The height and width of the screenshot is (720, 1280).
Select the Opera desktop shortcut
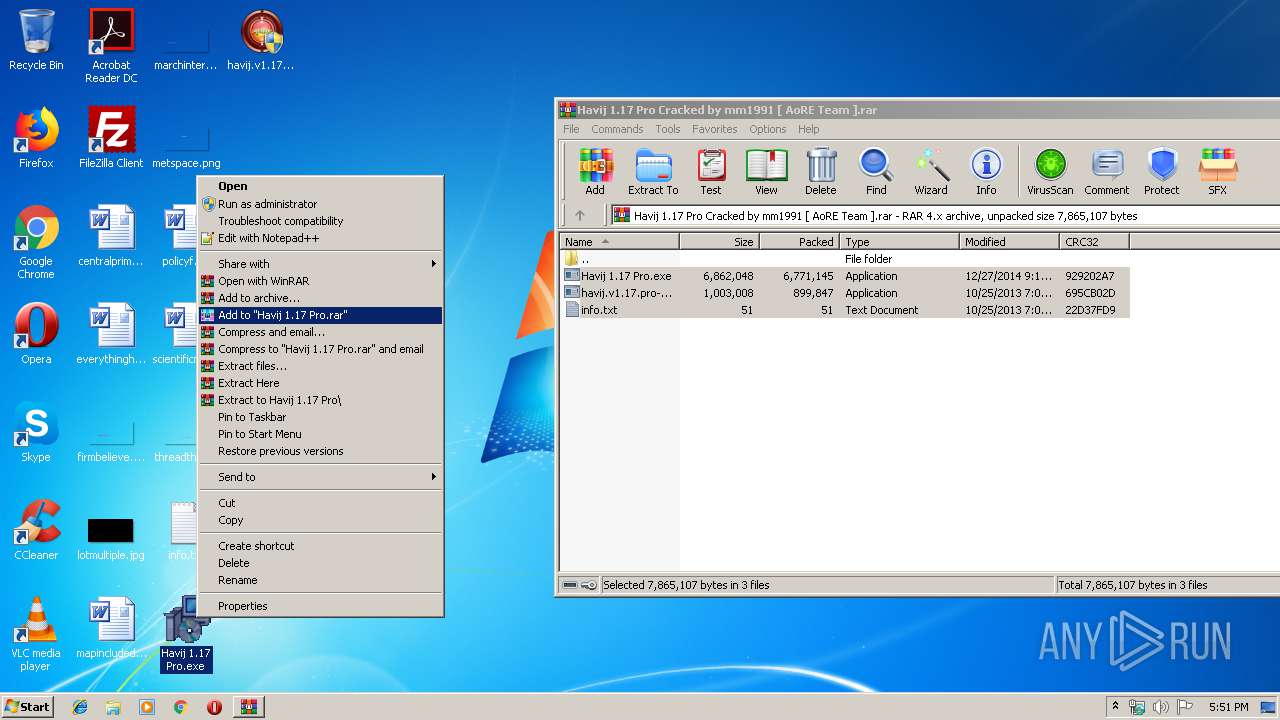[36, 334]
